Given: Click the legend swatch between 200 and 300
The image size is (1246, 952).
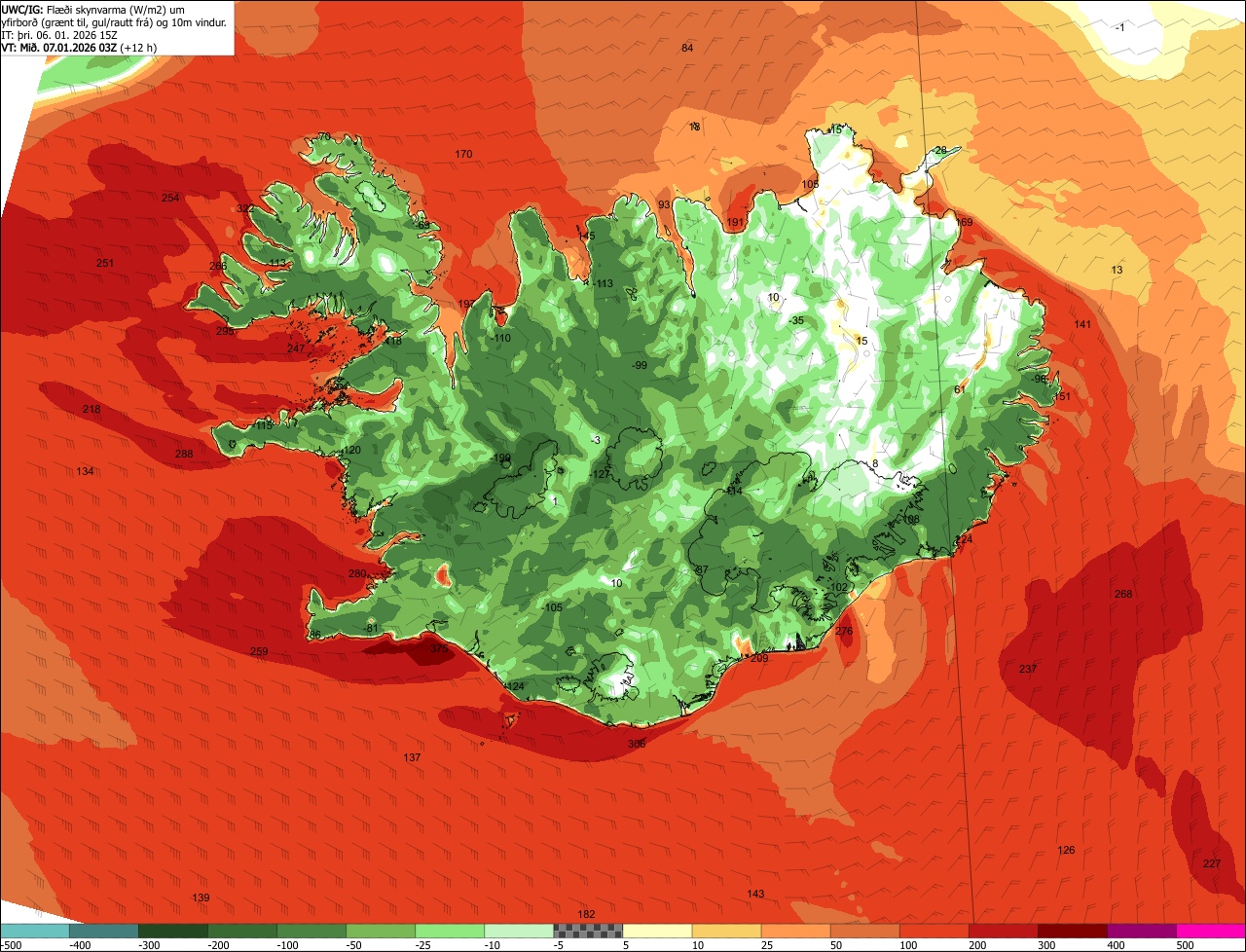Looking at the screenshot, I should (1002, 931).
